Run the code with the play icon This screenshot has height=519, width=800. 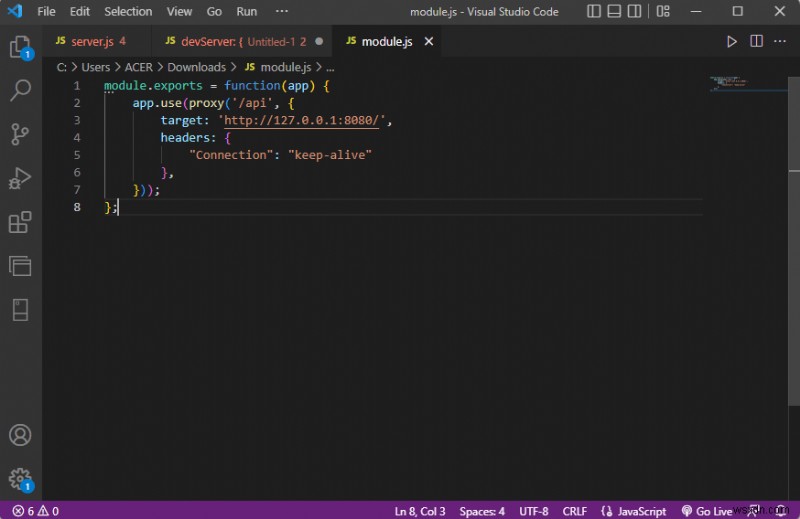click(x=732, y=42)
